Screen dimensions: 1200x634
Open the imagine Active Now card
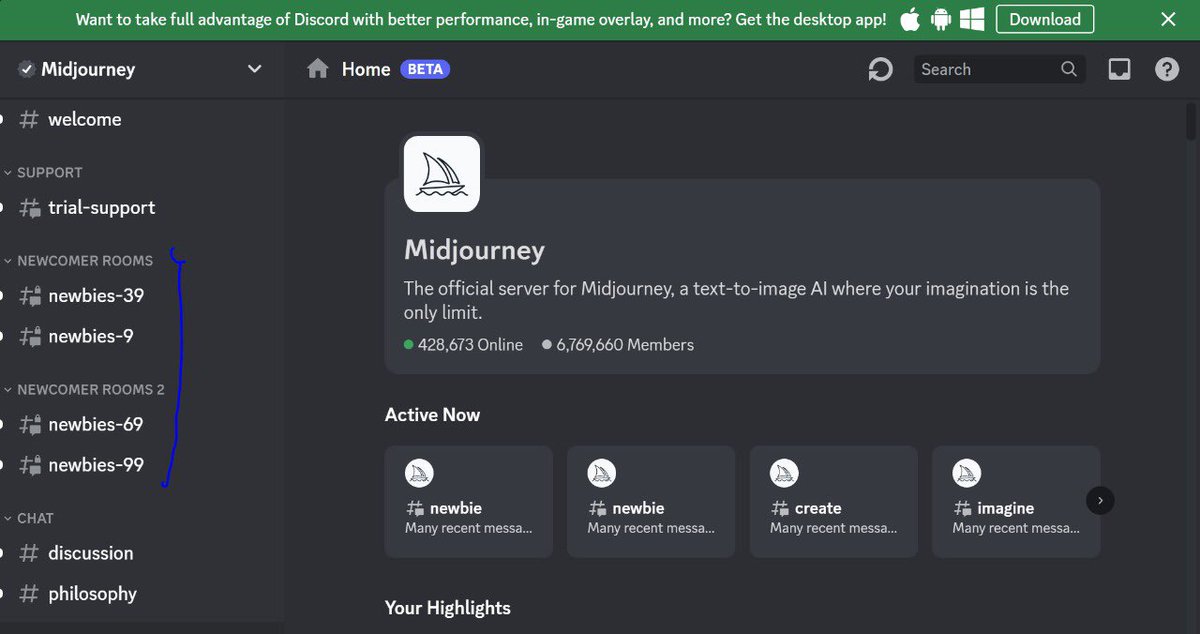click(1016, 501)
